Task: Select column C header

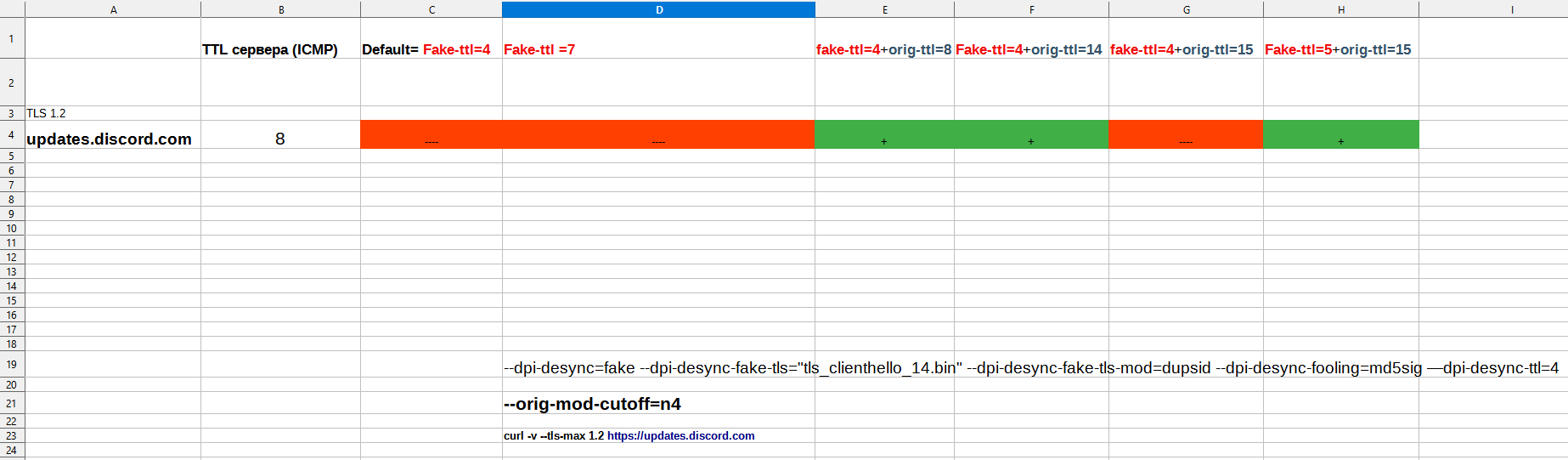Action: coord(431,9)
